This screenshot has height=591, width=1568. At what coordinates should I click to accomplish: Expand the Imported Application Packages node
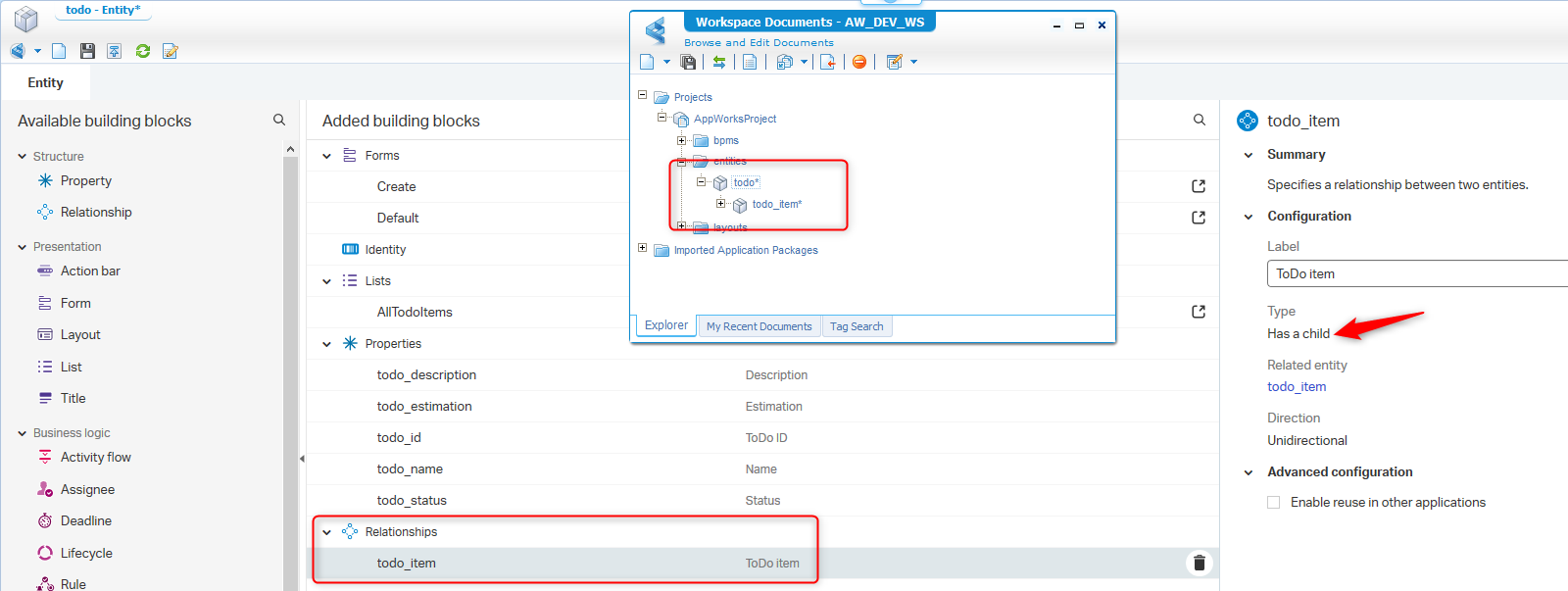pyautogui.click(x=643, y=248)
